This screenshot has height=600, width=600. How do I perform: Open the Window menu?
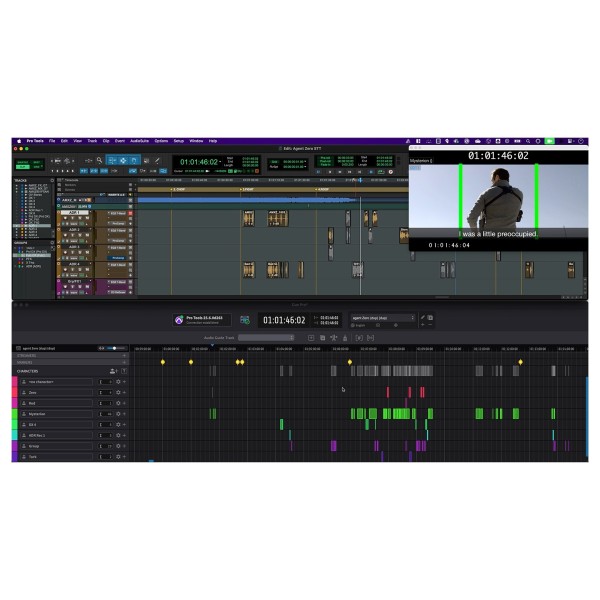tap(196, 141)
